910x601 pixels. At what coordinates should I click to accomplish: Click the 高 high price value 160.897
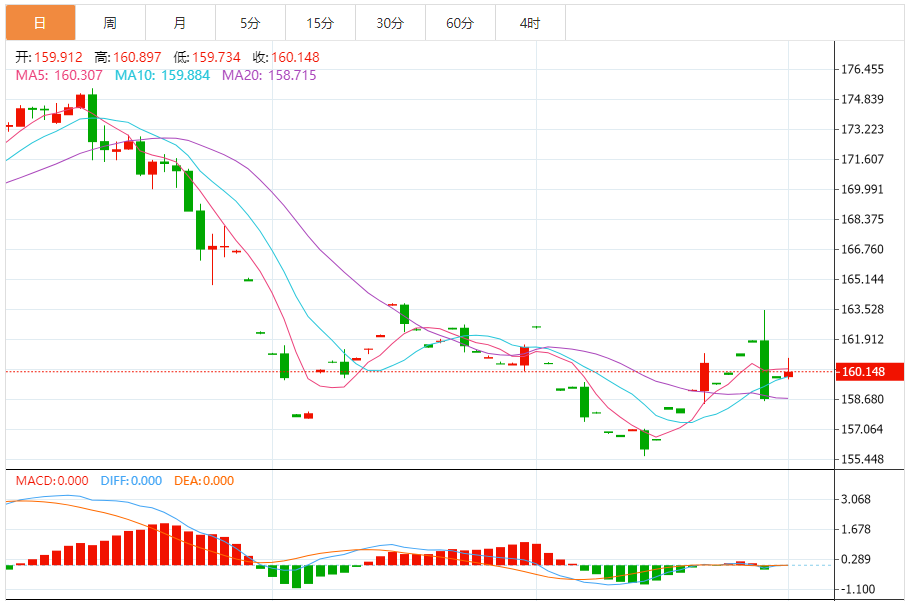(137, 57)
